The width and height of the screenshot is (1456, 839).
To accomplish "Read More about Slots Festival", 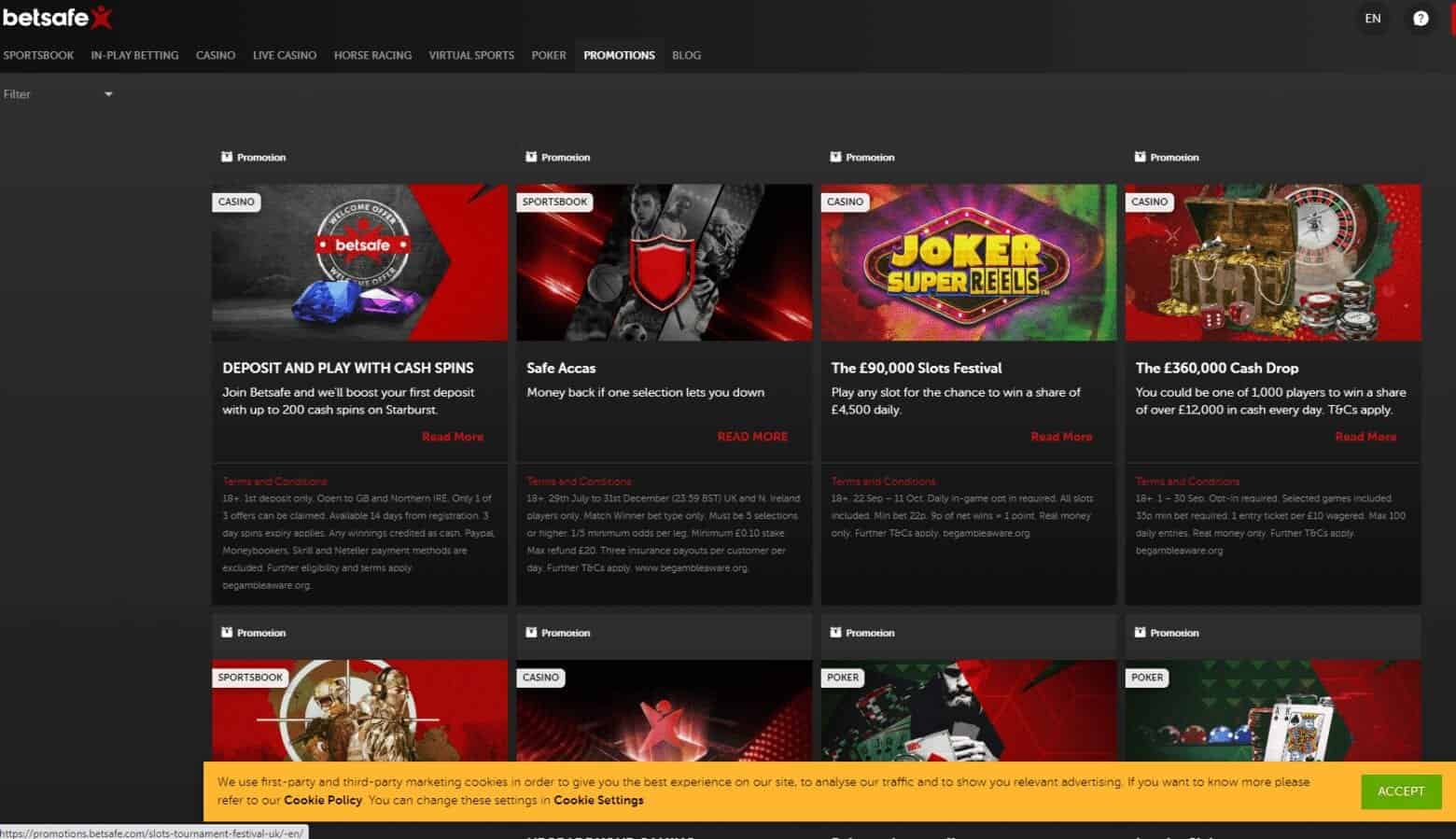I will click(x=1061, y=437).
